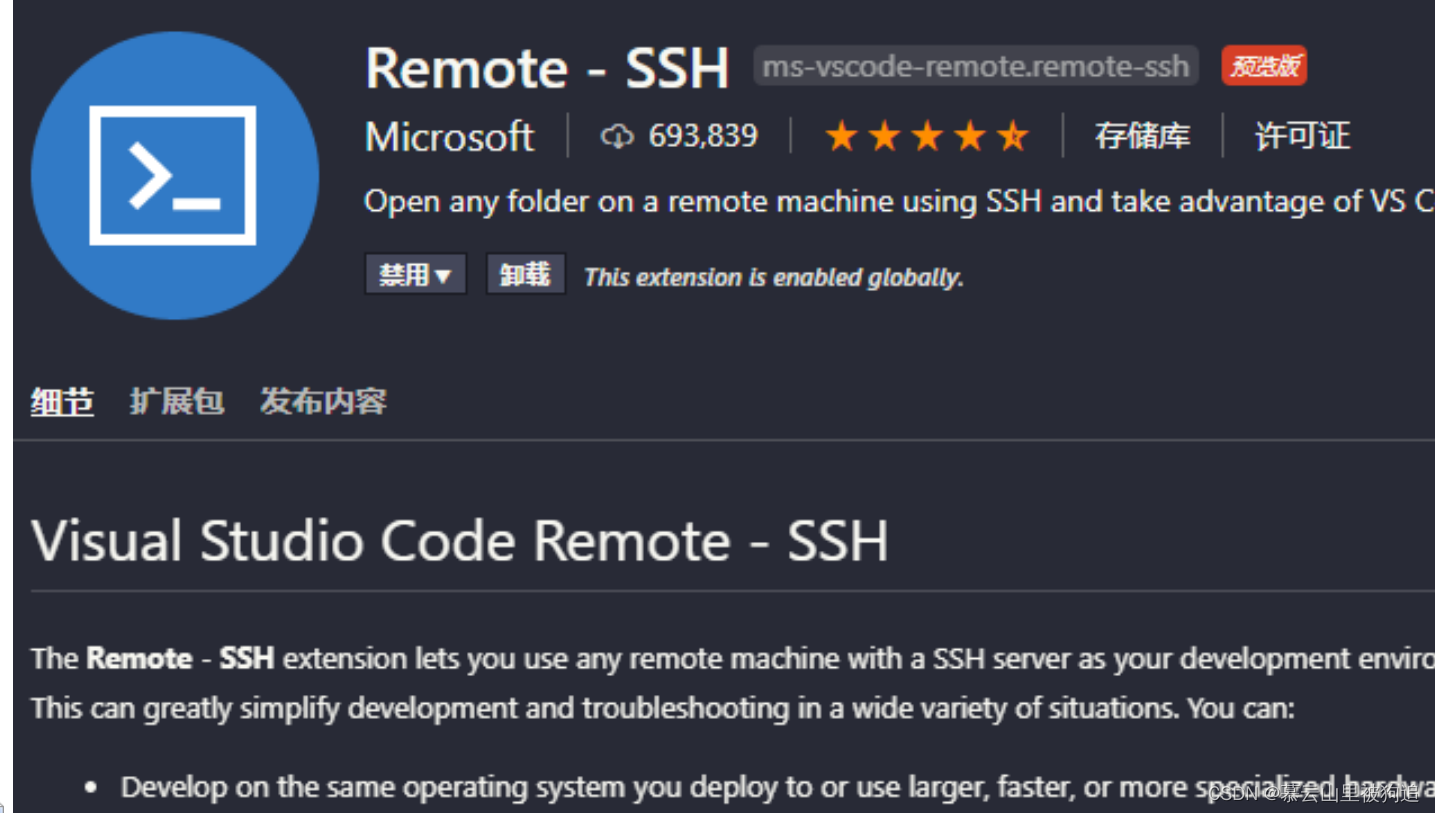Click the Remote - SSH extension logo icon
Screen dimensions: 1435x813
tap(175, 175)
